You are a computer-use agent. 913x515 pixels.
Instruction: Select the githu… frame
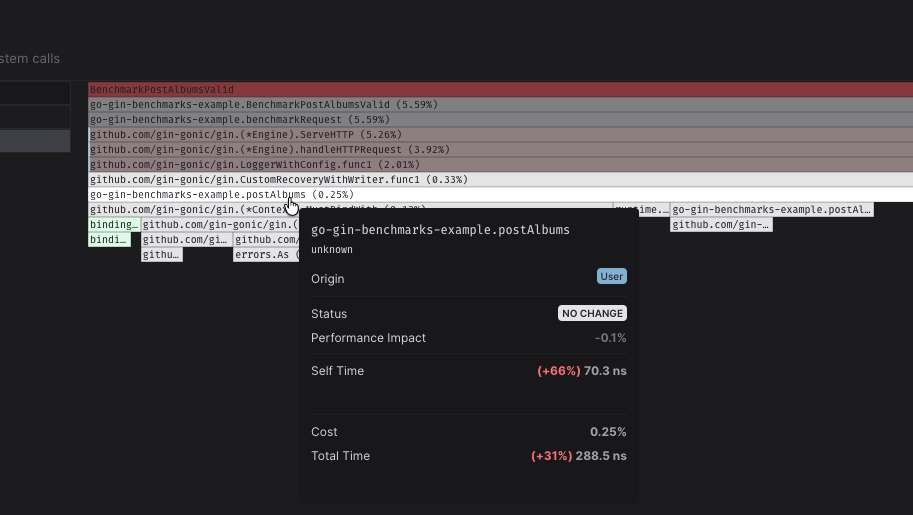coord(162,255)
